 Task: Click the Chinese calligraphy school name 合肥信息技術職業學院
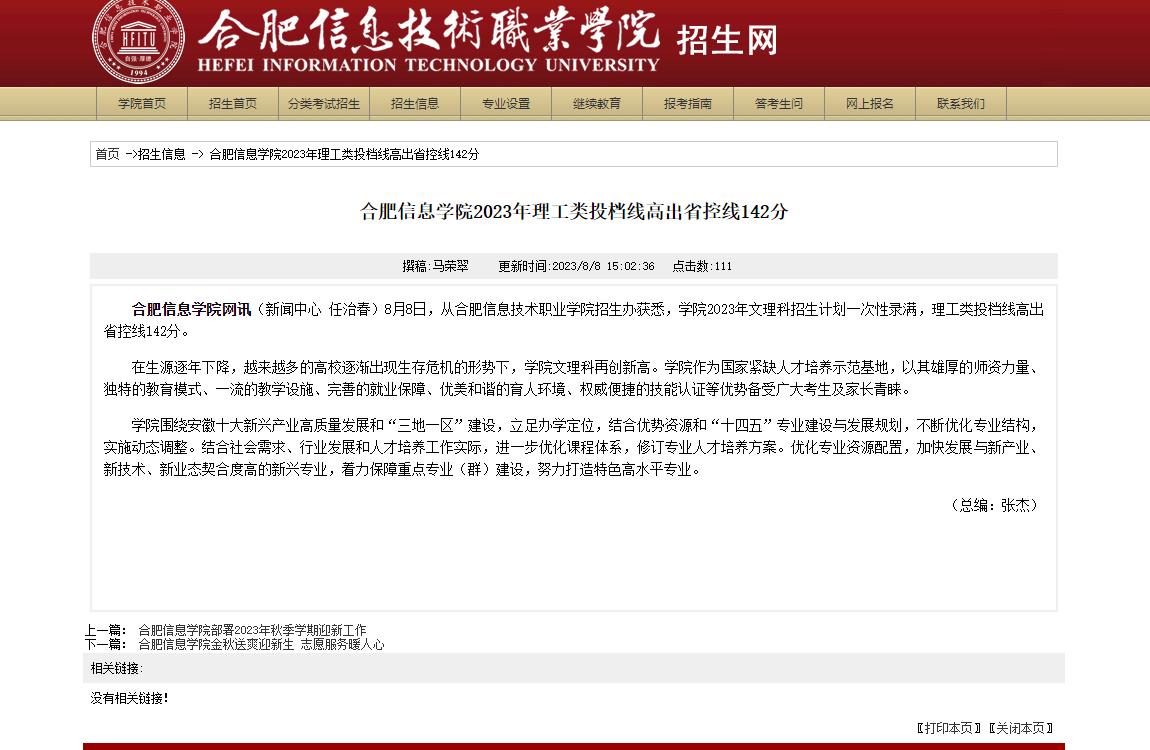coord(429,31)
